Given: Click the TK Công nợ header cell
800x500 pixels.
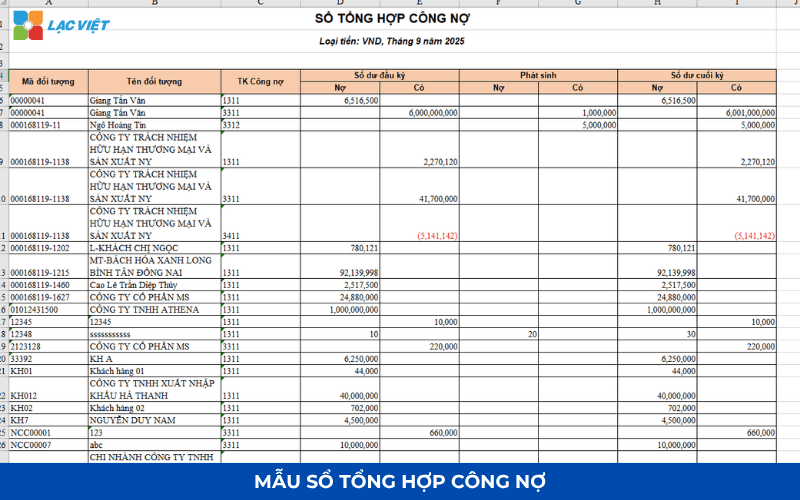Looking at the screenshot, I should (261, 82).
